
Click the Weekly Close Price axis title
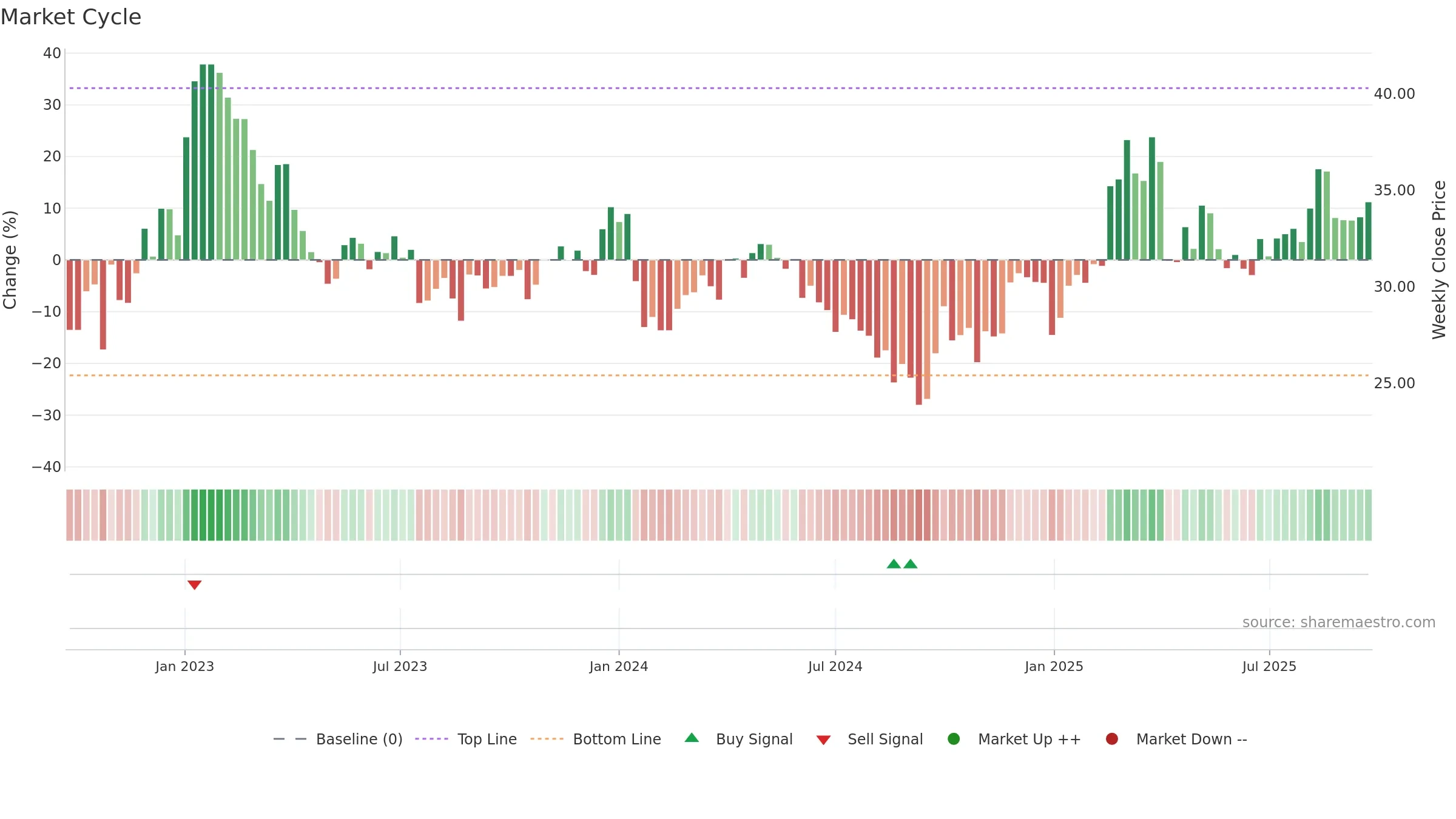1439,260
